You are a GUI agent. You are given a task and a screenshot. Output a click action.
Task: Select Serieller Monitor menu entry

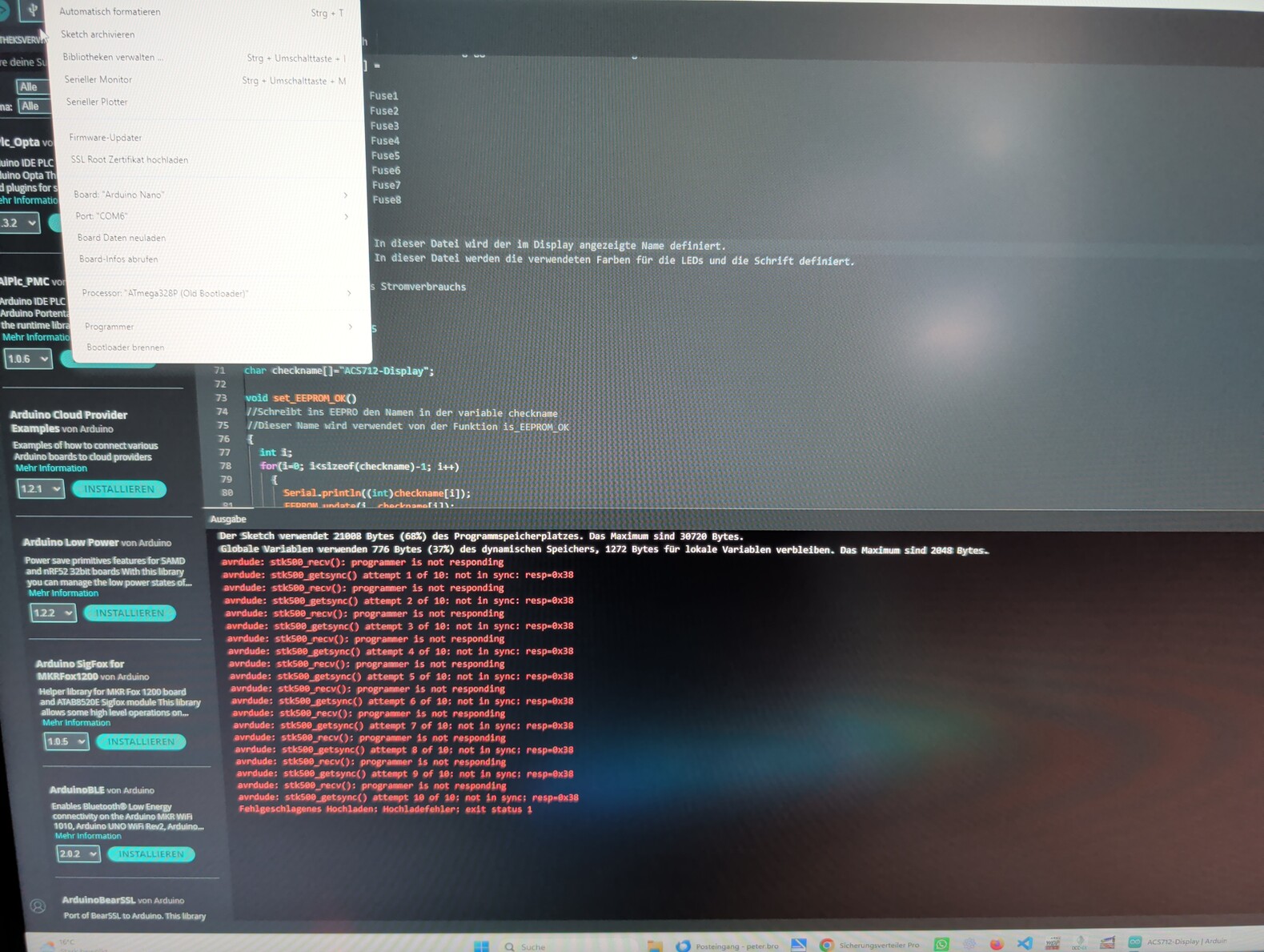tap(205, 80)
